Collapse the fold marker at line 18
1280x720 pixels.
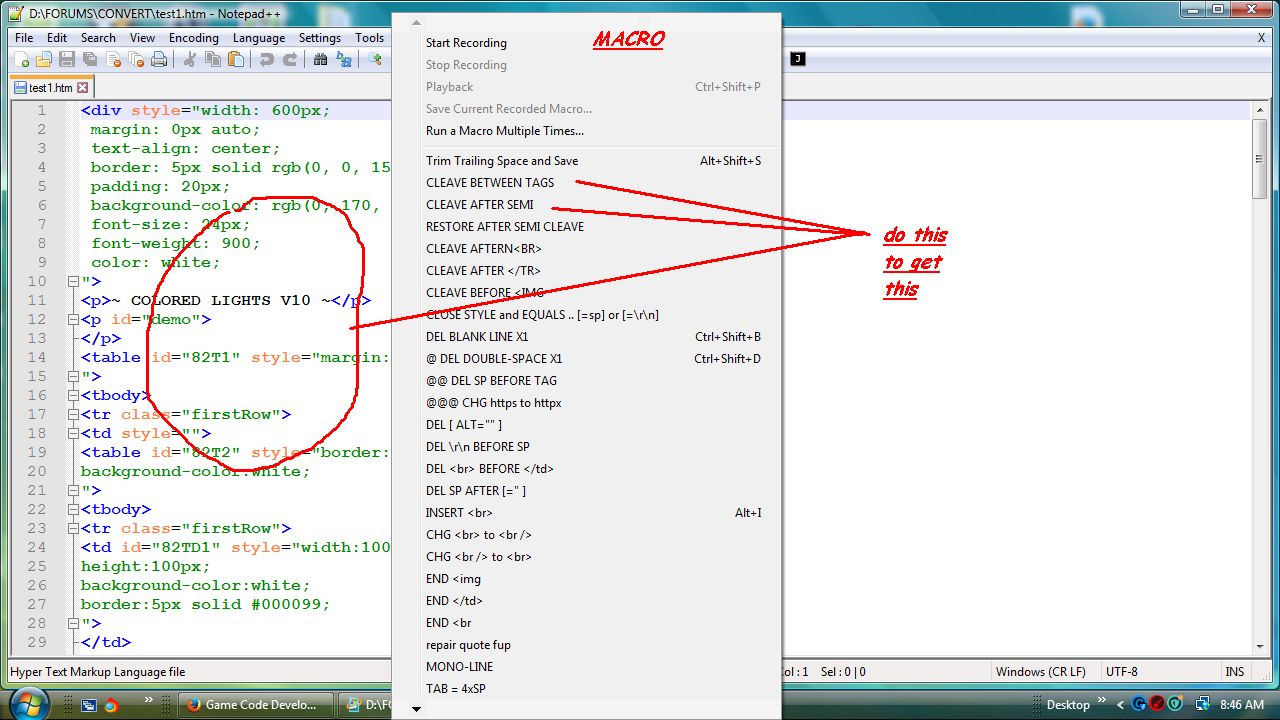(73, 433)
